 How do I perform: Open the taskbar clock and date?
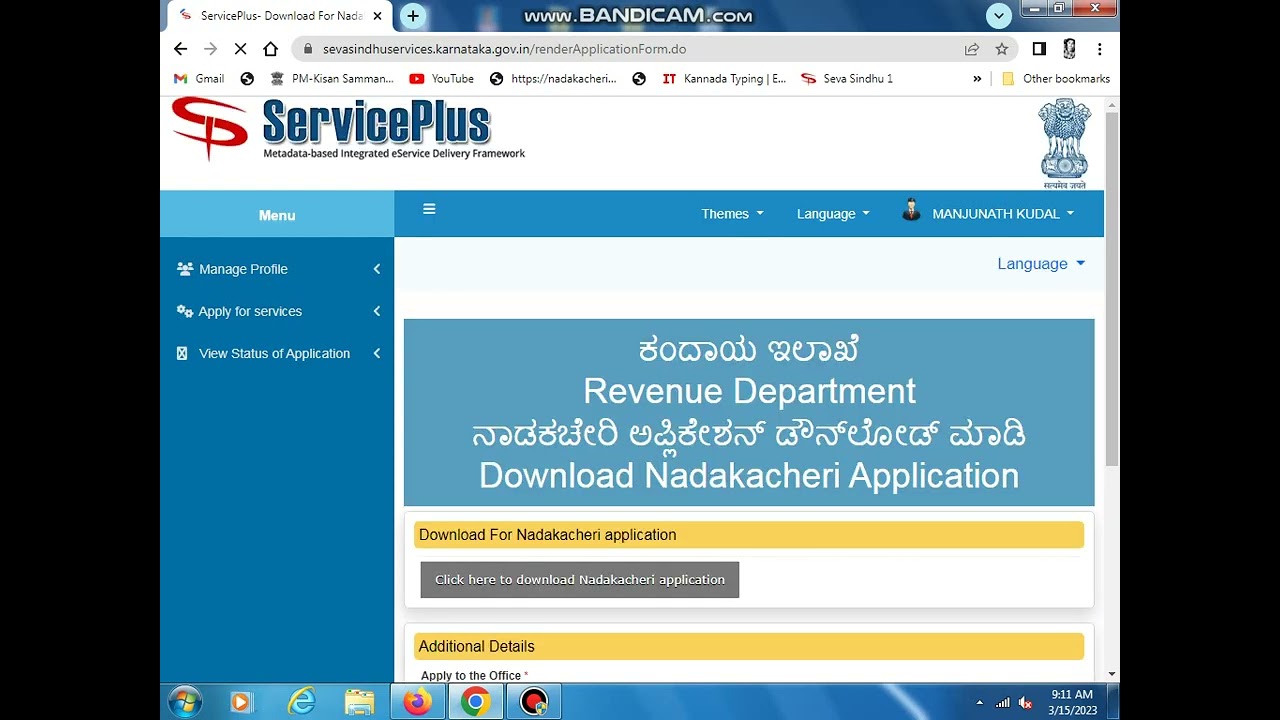coord(1072,702)
